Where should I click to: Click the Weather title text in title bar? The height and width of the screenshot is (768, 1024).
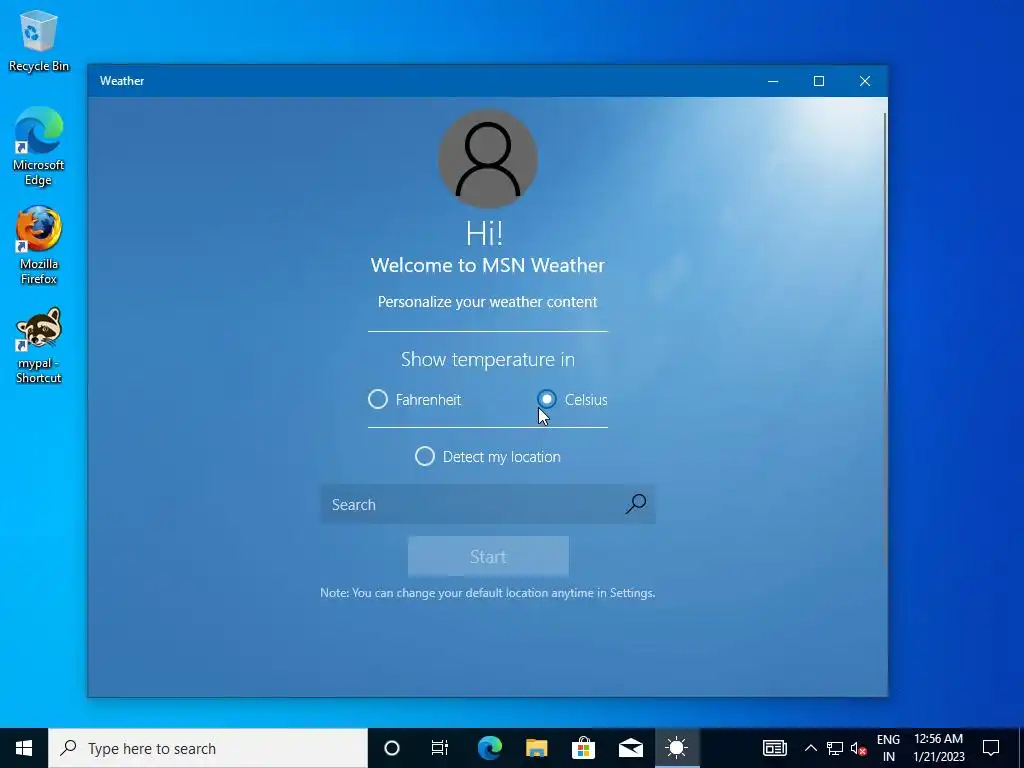122,81
